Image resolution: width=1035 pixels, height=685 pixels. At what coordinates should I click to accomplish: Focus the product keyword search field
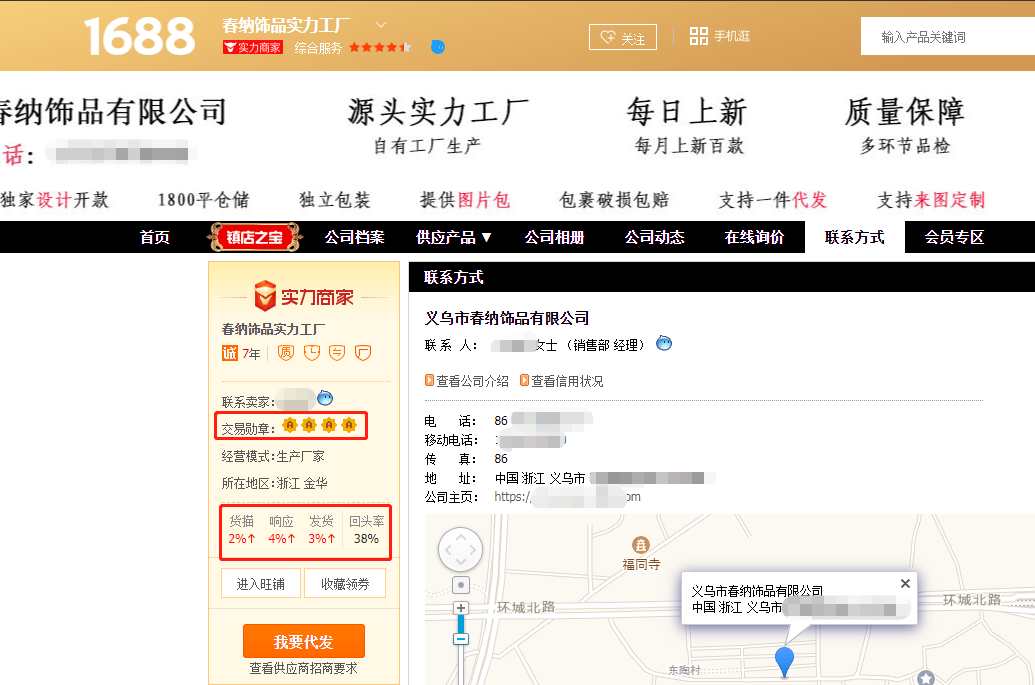pyautogui.click(x=948, y=37)
